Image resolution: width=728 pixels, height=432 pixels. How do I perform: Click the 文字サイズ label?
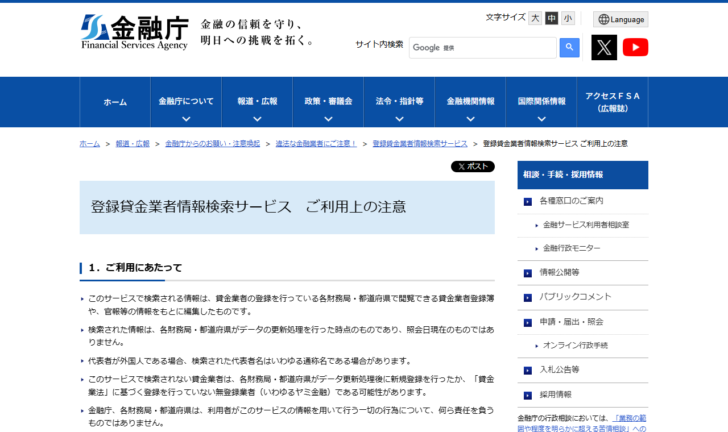coord(505,18)
